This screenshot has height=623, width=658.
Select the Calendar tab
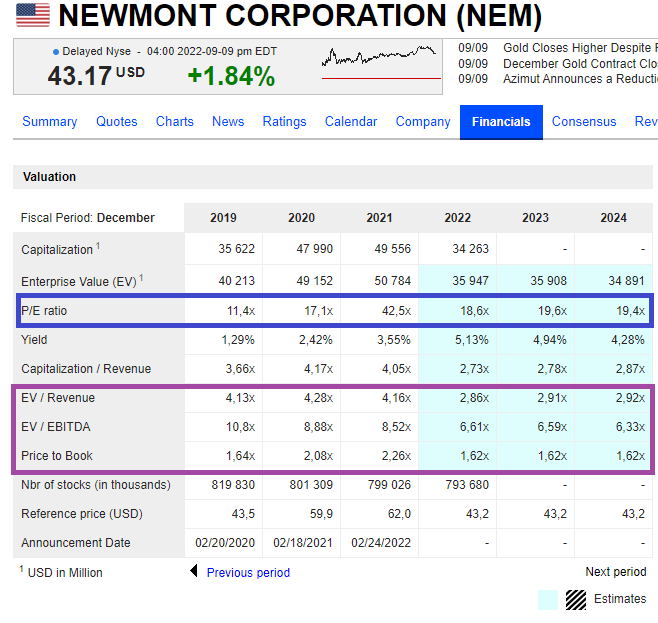pos(351,122)
